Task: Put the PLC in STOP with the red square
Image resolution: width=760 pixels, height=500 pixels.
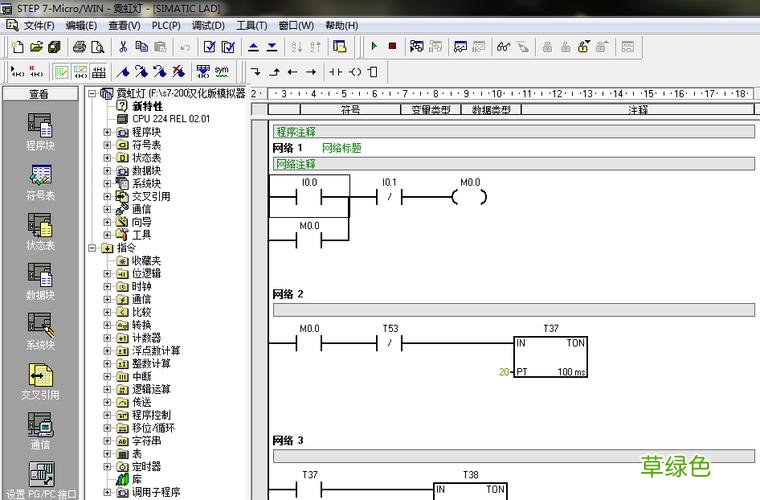Action: click(392, 47)
